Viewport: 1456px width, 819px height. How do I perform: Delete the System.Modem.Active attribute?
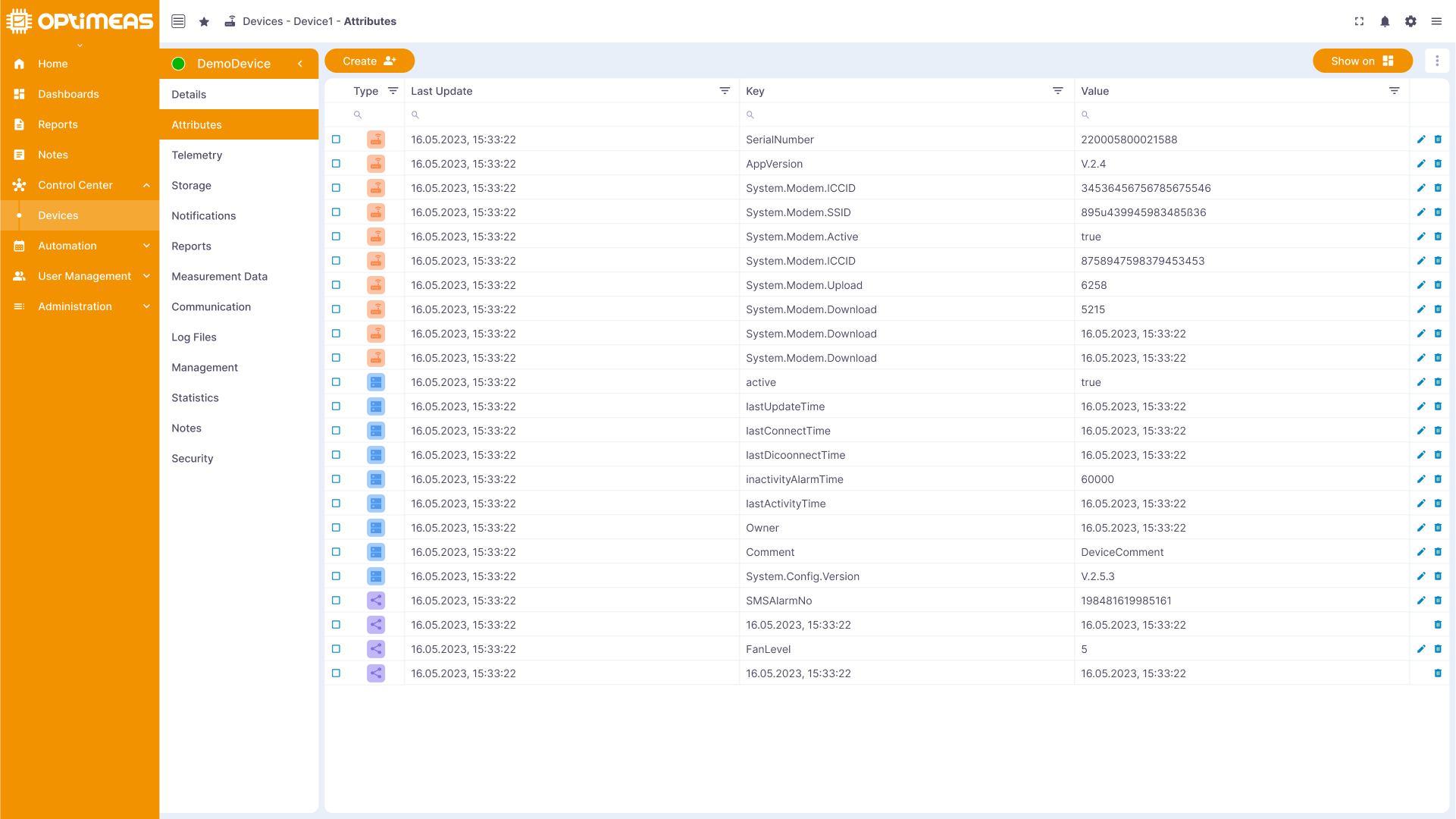click(x=1438, y=237)
